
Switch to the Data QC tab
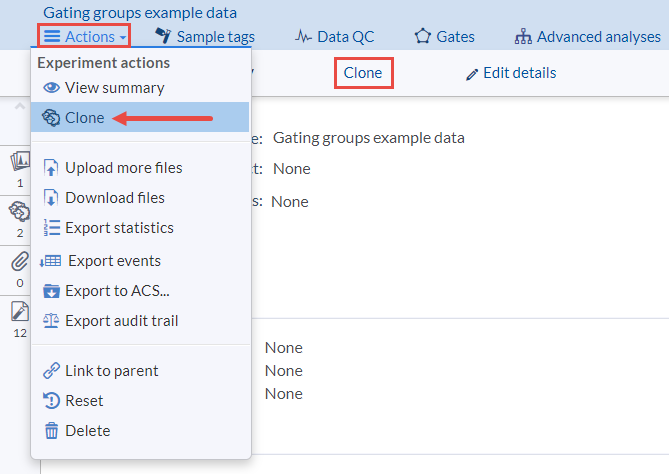pyautogui.click(x=334, y=37)
